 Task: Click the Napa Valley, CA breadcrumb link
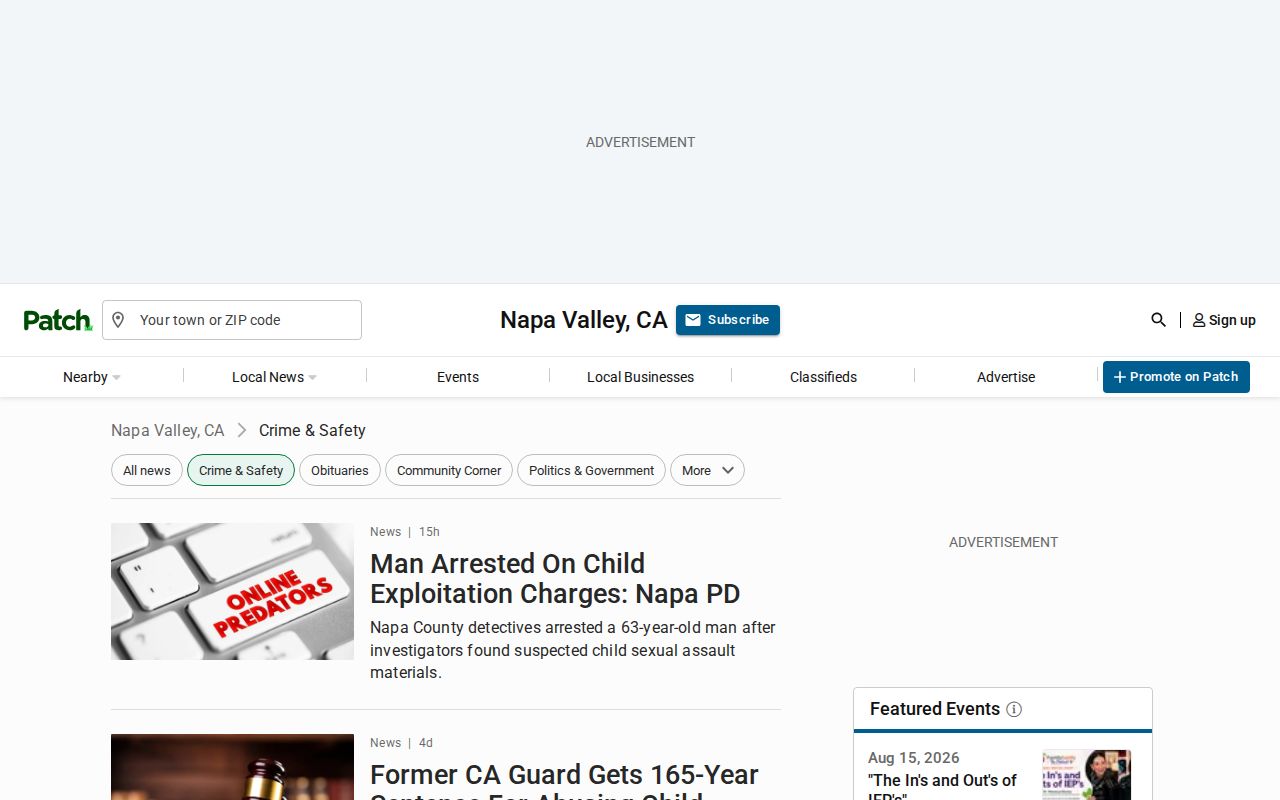tap(168, 430)
